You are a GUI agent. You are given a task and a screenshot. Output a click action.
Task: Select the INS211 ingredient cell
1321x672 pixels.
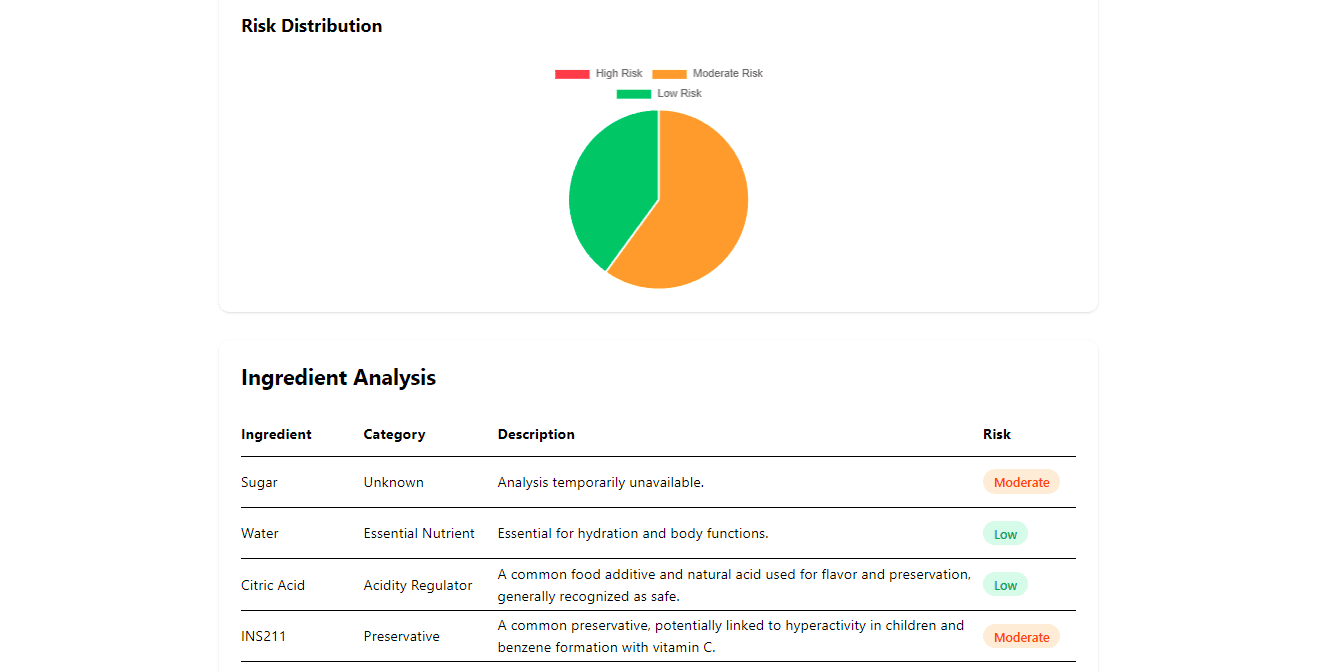pos(263,636)
